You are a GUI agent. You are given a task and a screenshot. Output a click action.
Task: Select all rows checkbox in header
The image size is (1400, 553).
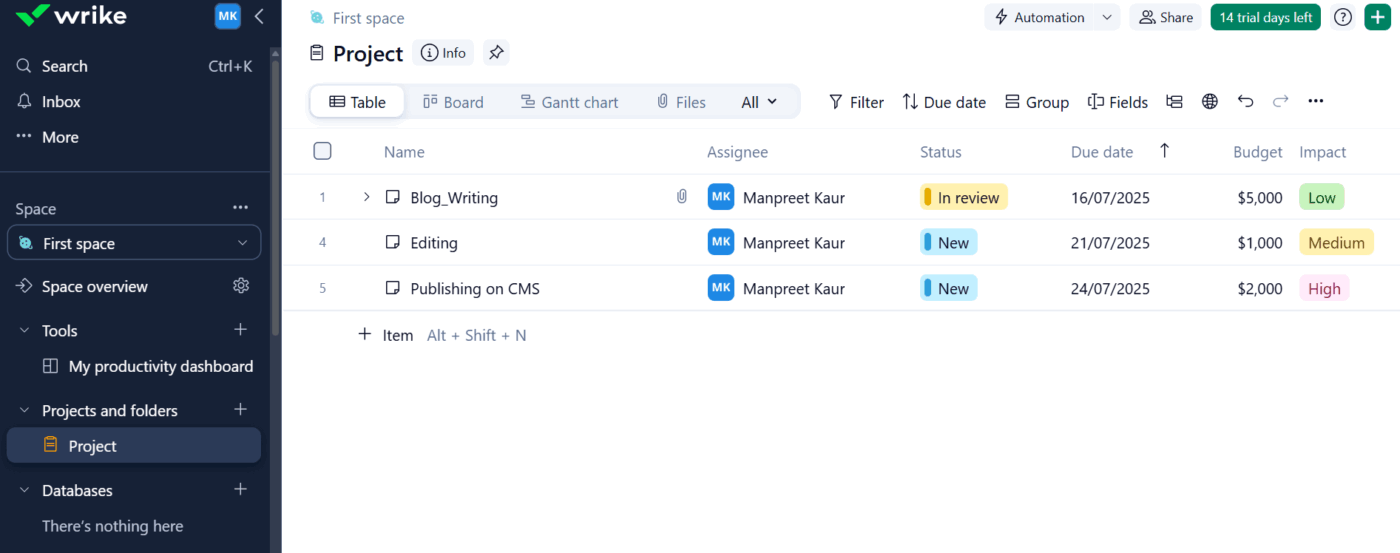(322, 151)
